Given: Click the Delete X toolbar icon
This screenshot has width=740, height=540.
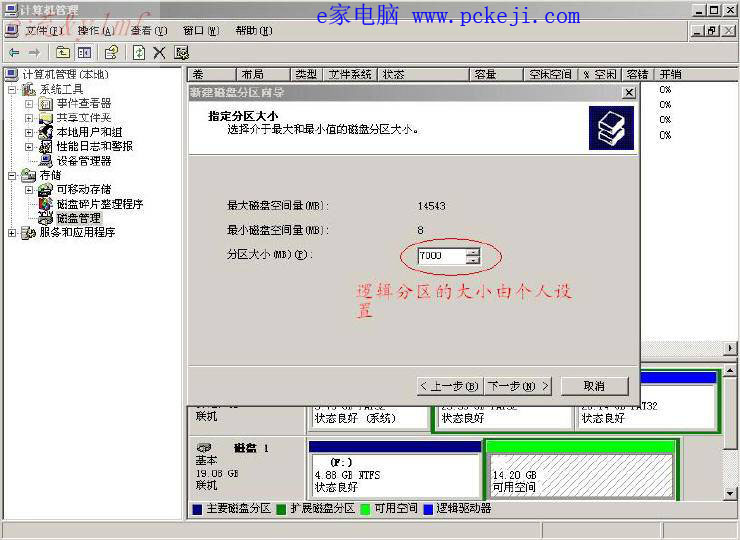Looking at the screenshot, I should pos(160,52).
